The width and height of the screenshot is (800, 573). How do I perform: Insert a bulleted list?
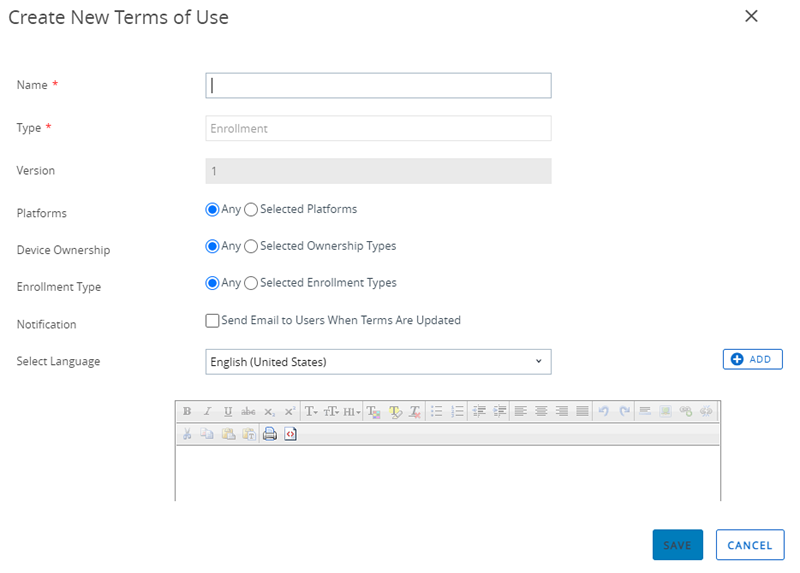click(x=437, y=411)
